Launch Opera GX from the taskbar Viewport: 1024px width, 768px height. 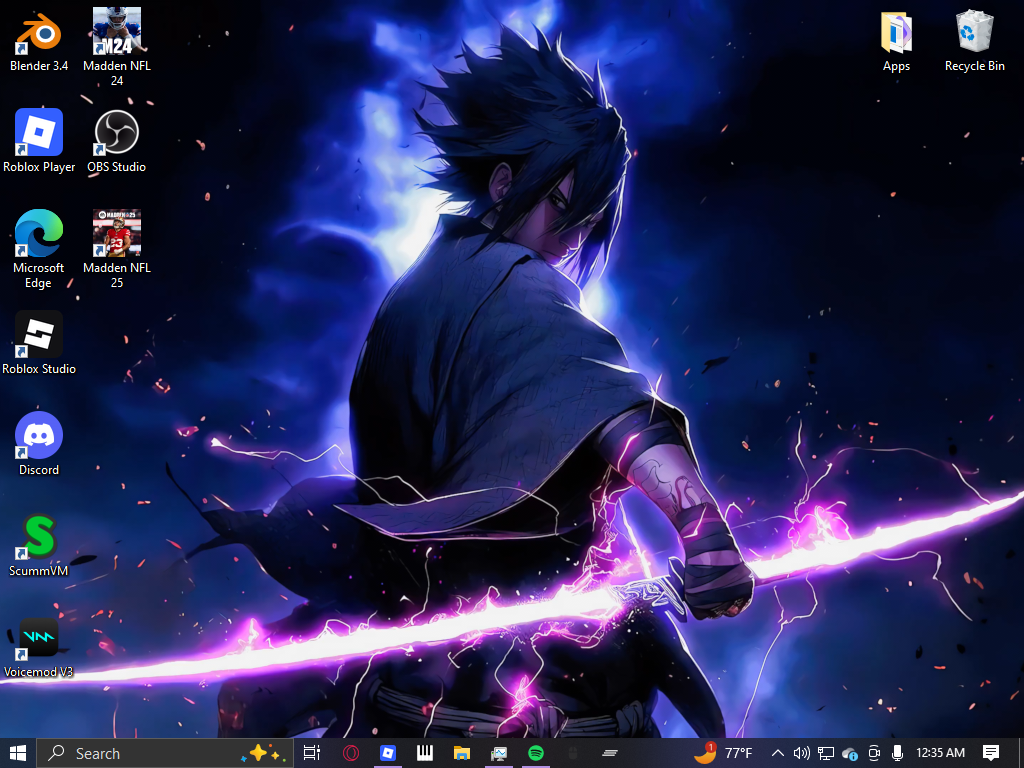click(x=351, y=753)
